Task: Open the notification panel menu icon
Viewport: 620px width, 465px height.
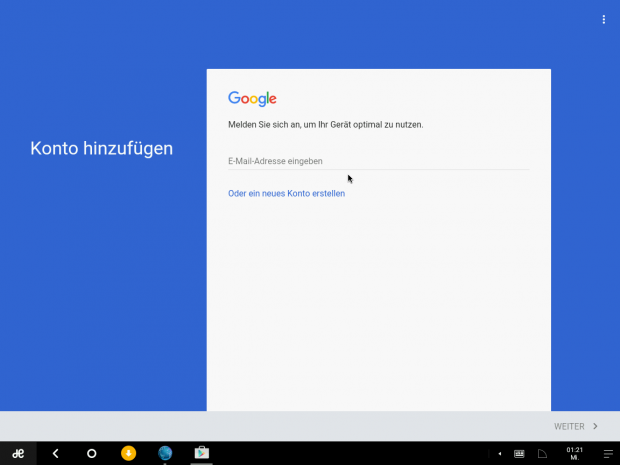Action: [608, 454]
